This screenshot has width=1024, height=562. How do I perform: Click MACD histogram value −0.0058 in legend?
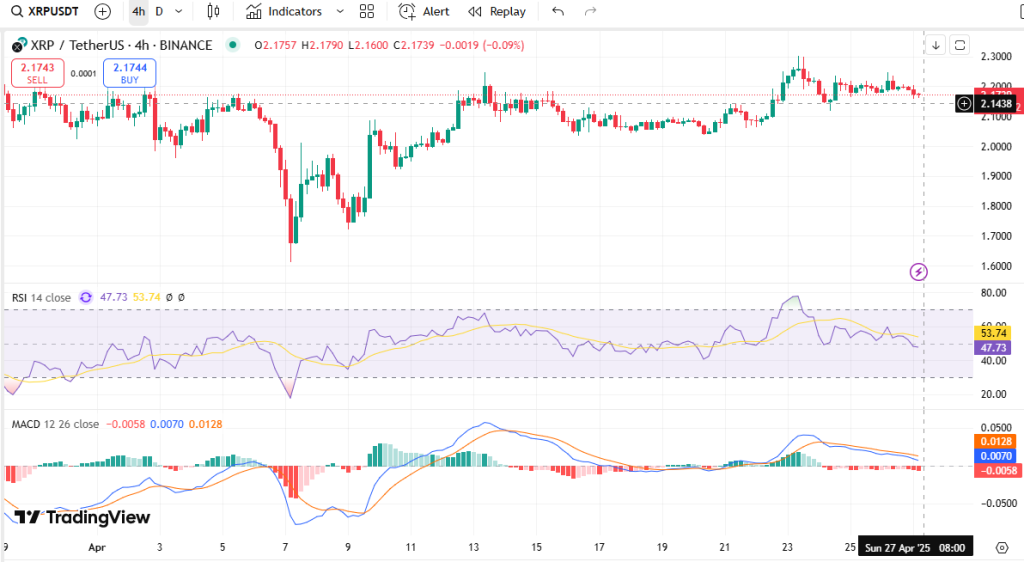point(125,424)
